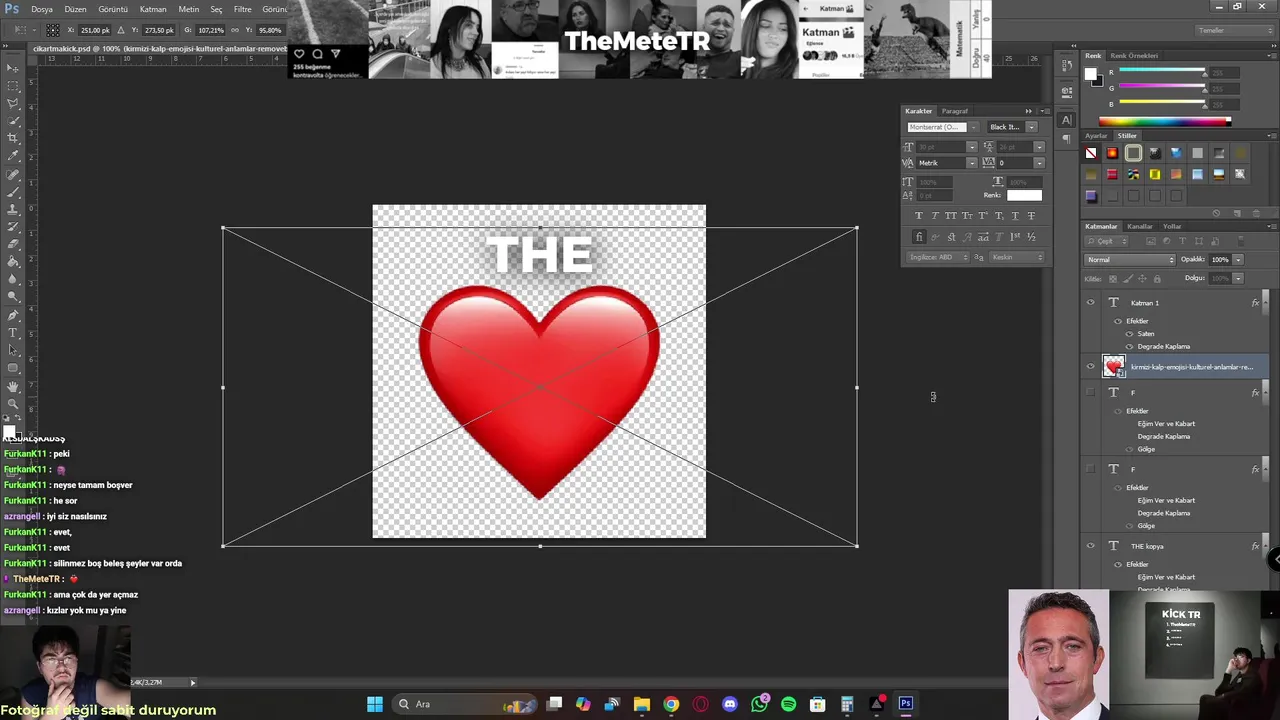Select the Clone Stamp tool
This screenshot has width=1280, height=720.
coord(13,209)
